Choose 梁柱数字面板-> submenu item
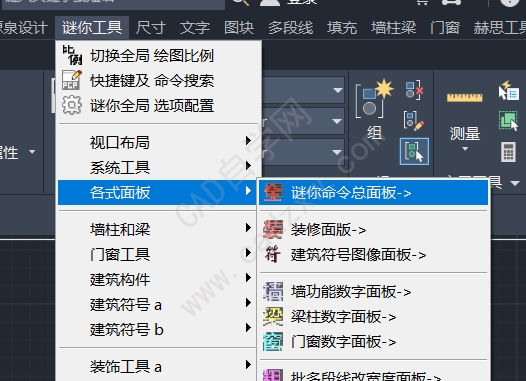Screen dimensions: 526x381 pyautogui.click(x=373, y=317)
